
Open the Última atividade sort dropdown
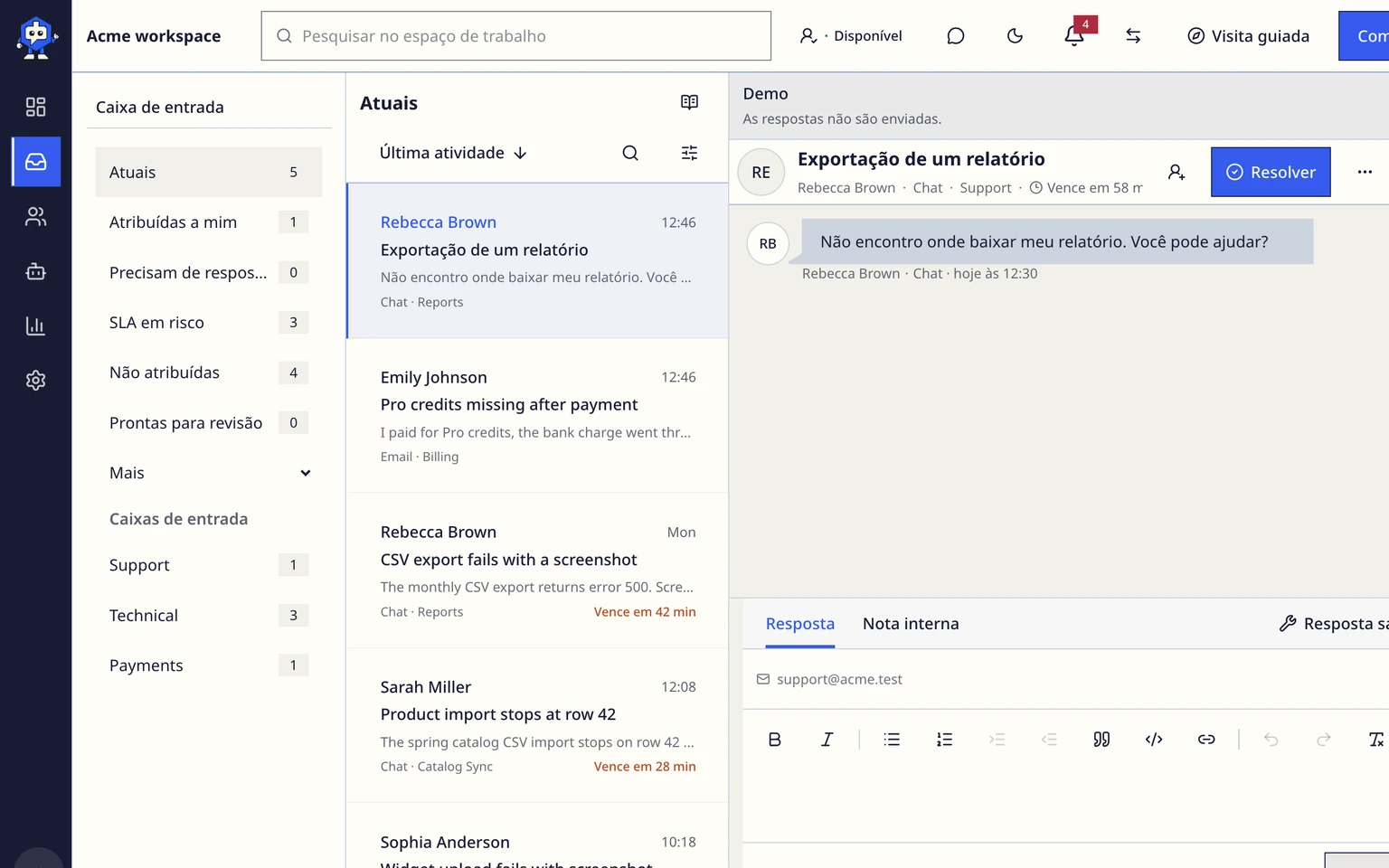453,153
